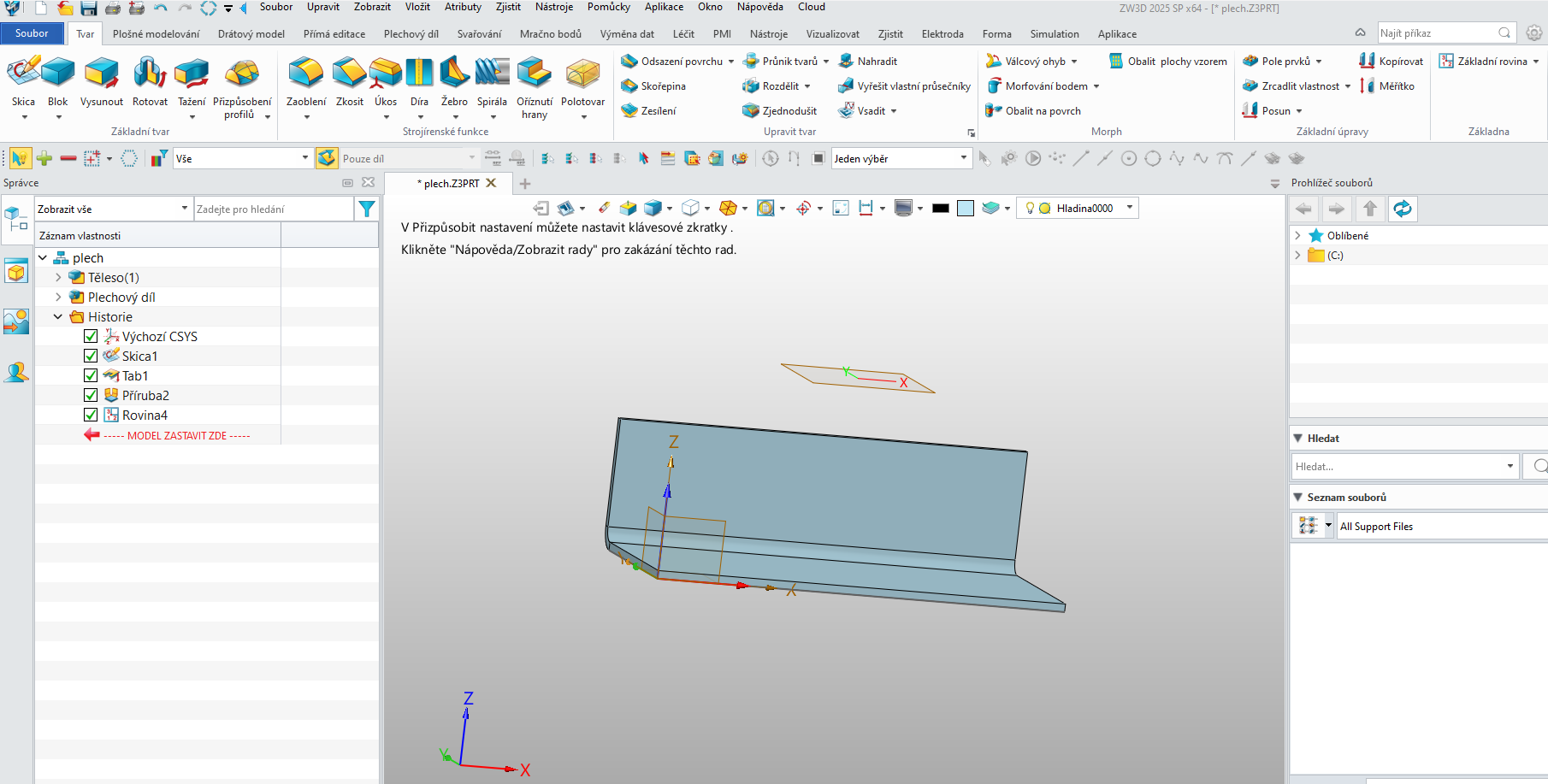Click the filter funnel icon in Správce
Image resolution: width=1548 pixels, height=784 pixels.
click(x=366, y=209)
